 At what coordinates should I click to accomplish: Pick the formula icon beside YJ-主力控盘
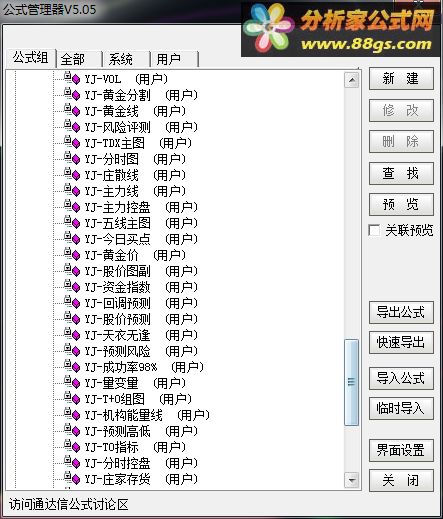tap(72, 206)
